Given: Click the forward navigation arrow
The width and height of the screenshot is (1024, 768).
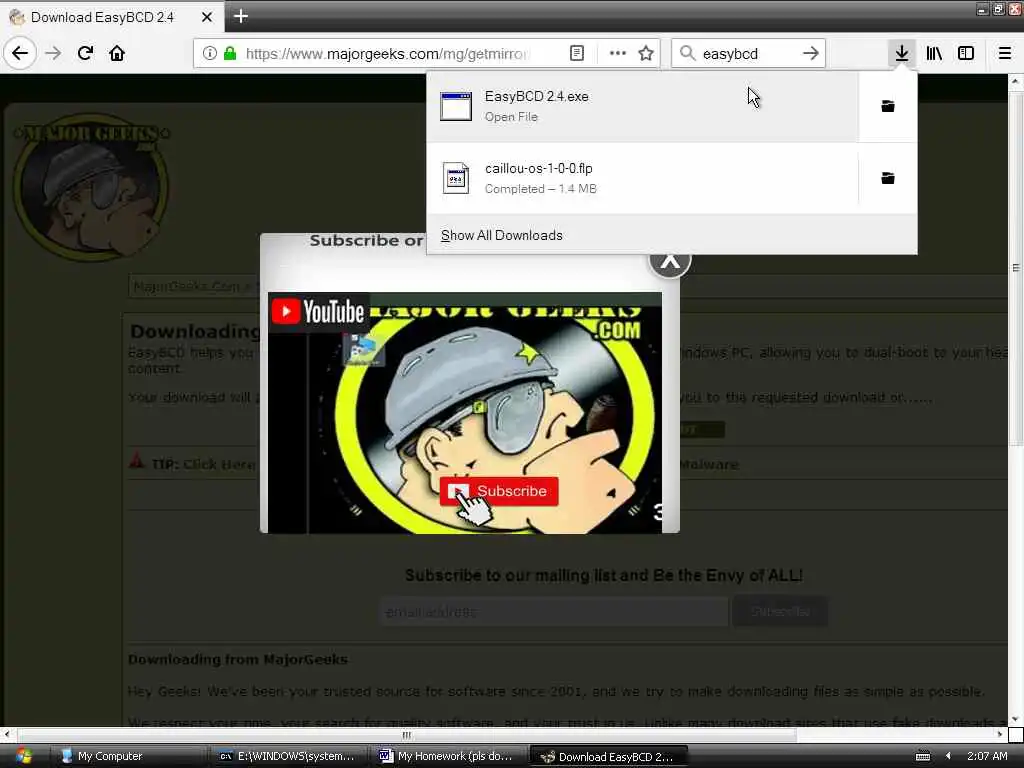Looking at the screenshot, I should click(53, 53).
